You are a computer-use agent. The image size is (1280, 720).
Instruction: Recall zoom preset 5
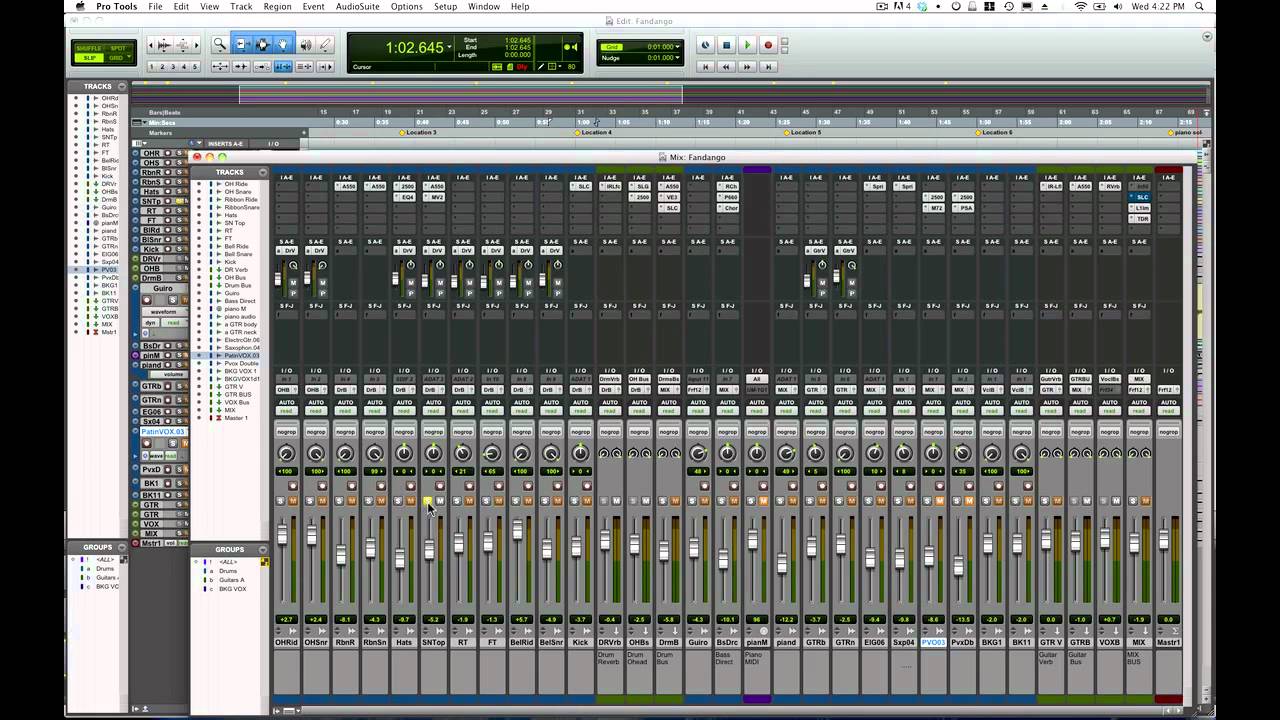click(x=195, y=67)
